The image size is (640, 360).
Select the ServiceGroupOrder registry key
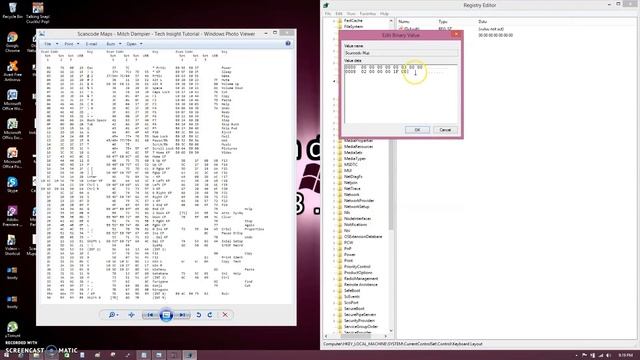(361, 327)
